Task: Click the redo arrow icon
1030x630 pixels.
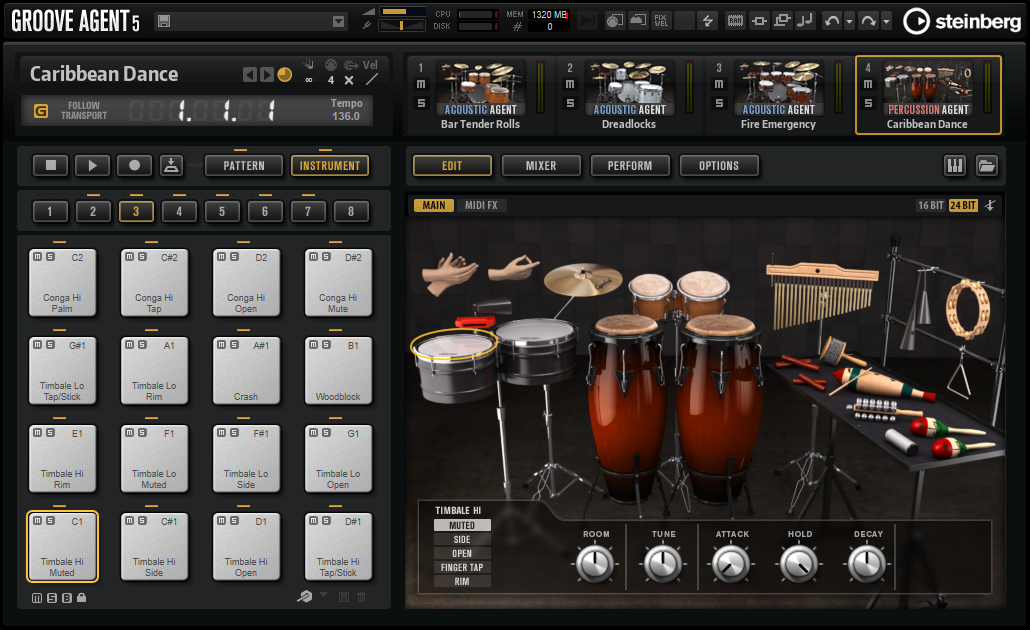Action: point(868,21)
